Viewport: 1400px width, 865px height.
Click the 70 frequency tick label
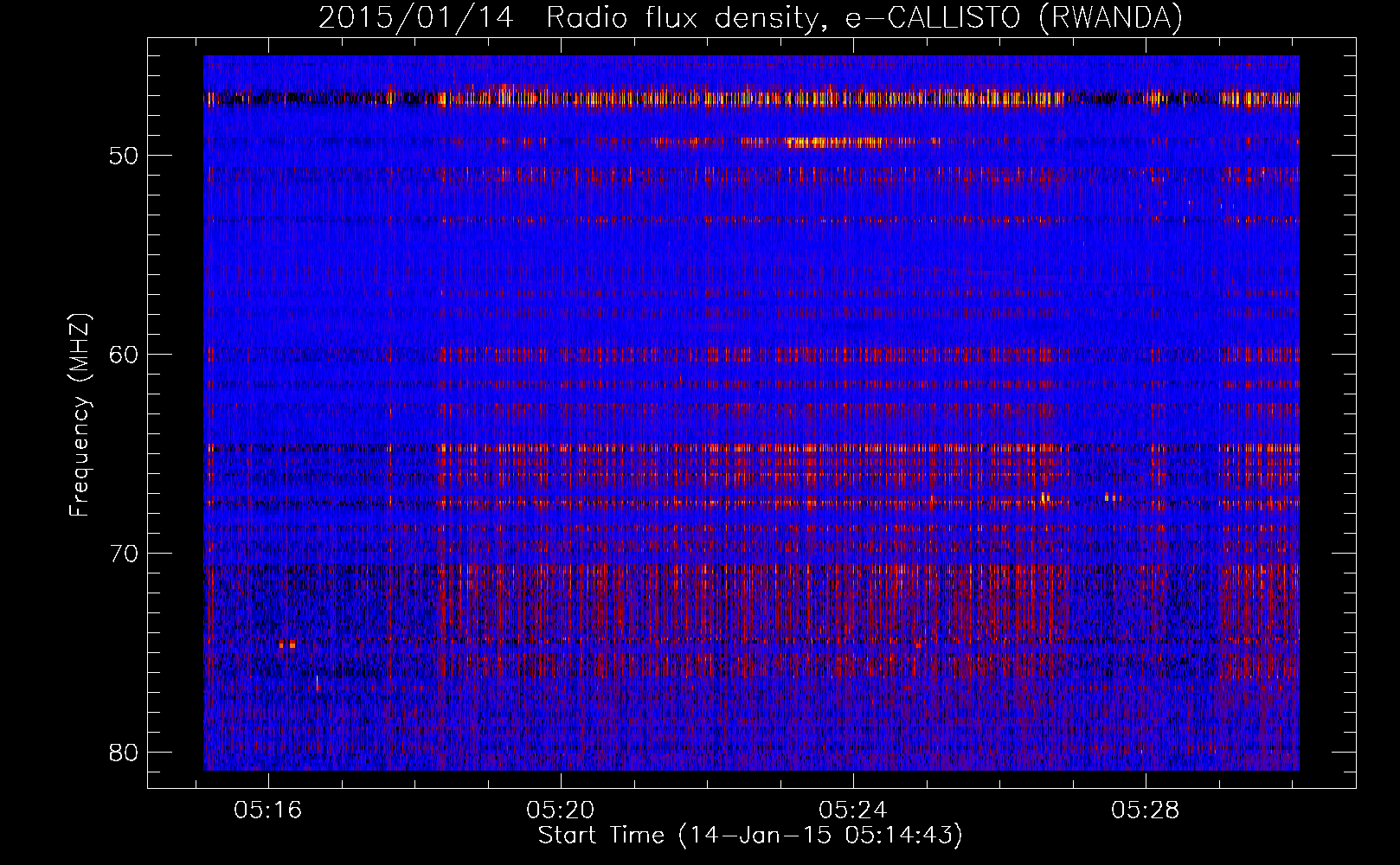(124, 554)
